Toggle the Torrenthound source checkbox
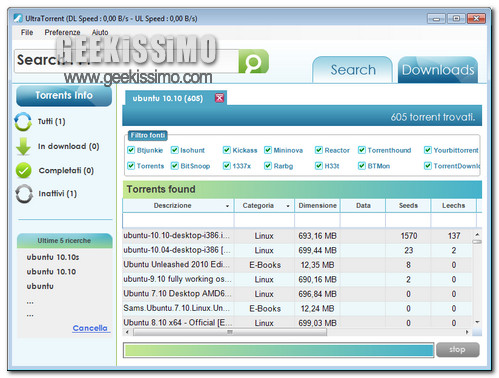The height and width of the screenshot is (378, 499). [362, 150]
